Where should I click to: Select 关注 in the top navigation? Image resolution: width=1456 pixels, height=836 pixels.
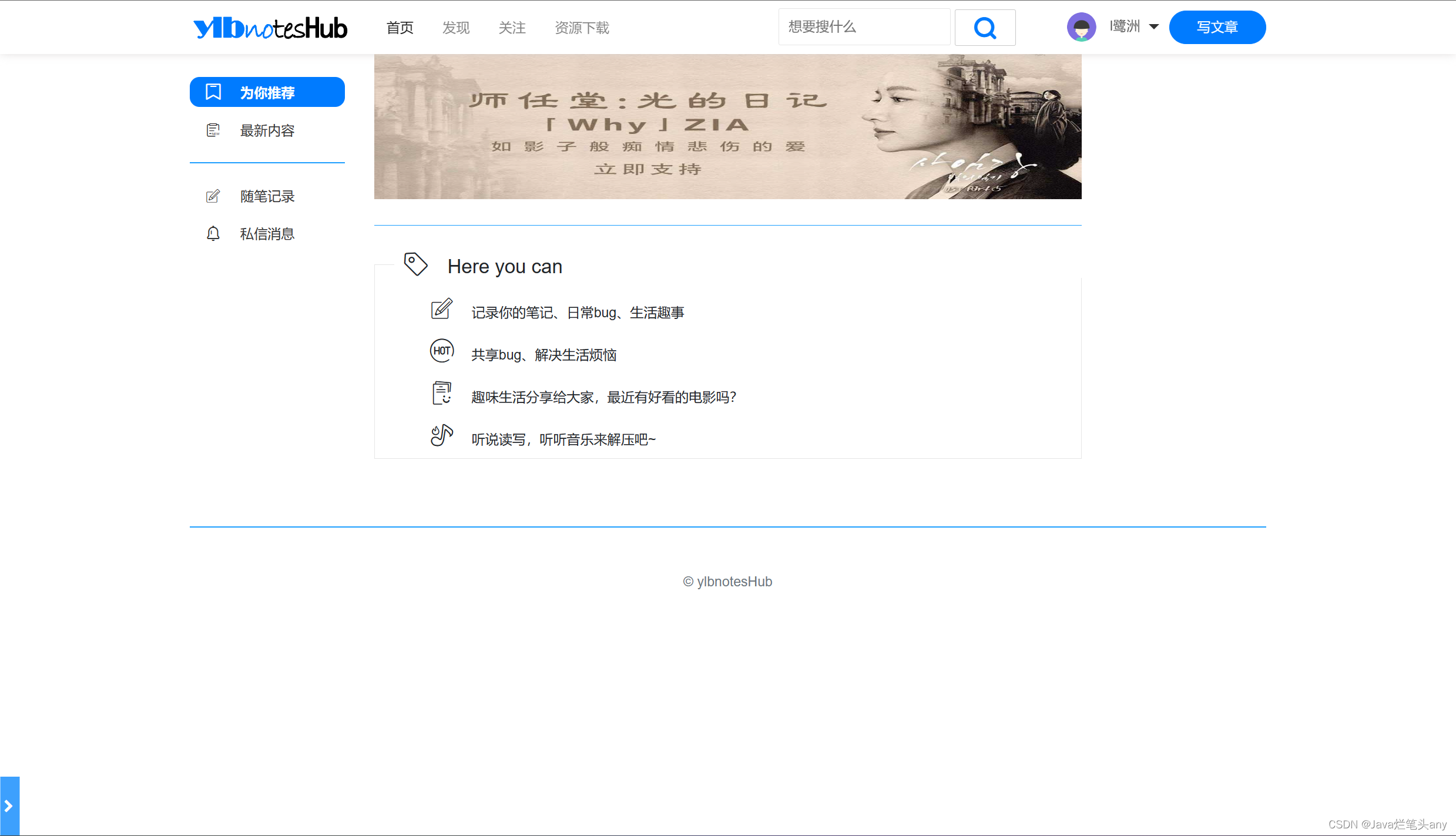pyautogui.click(x=512, y=28)
